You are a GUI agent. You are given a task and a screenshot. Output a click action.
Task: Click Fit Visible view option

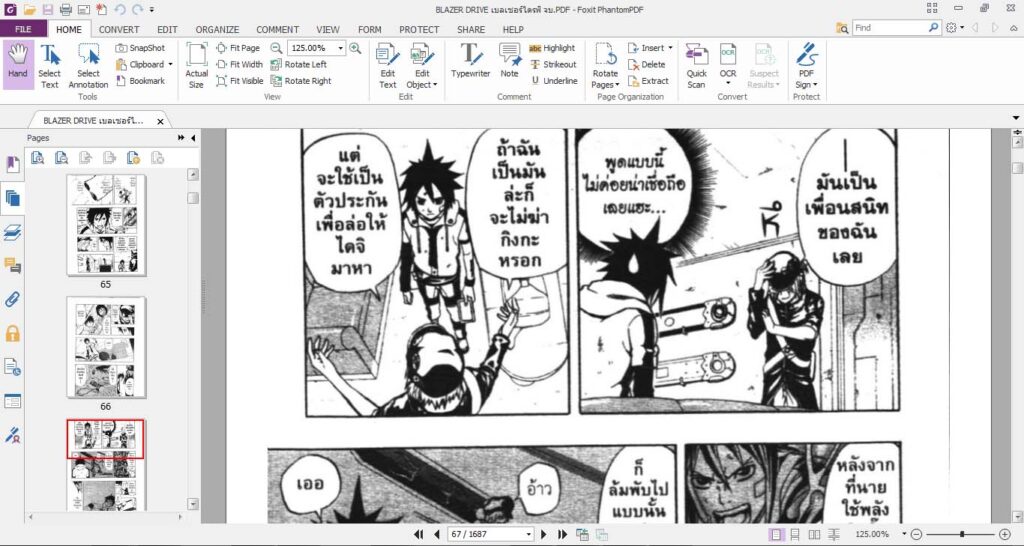click(x=240, y=81)
